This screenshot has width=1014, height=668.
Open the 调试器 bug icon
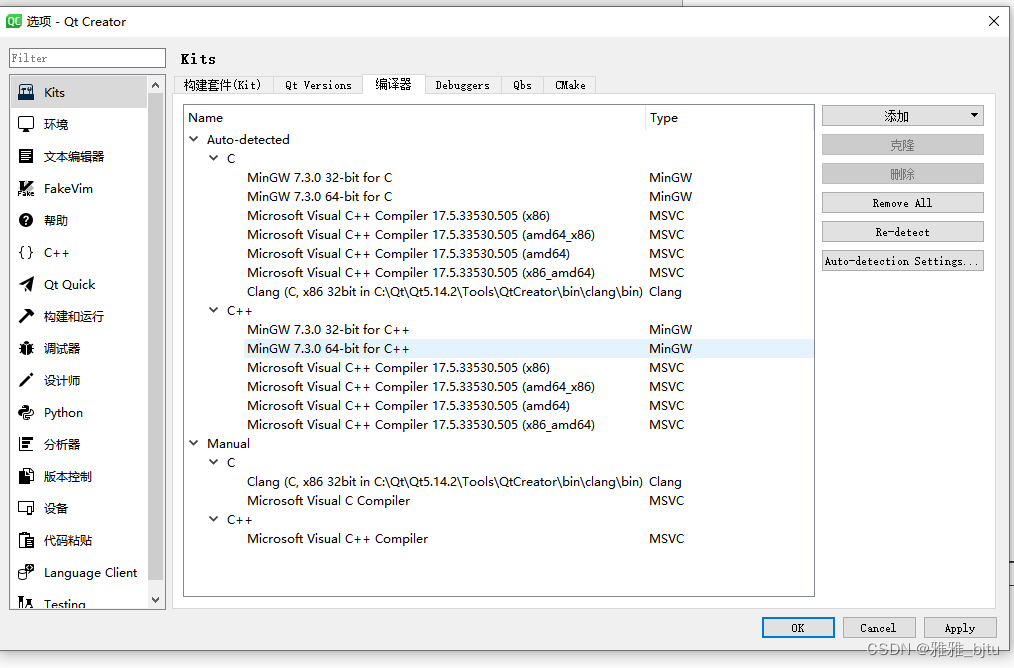[x=26, y=349]
